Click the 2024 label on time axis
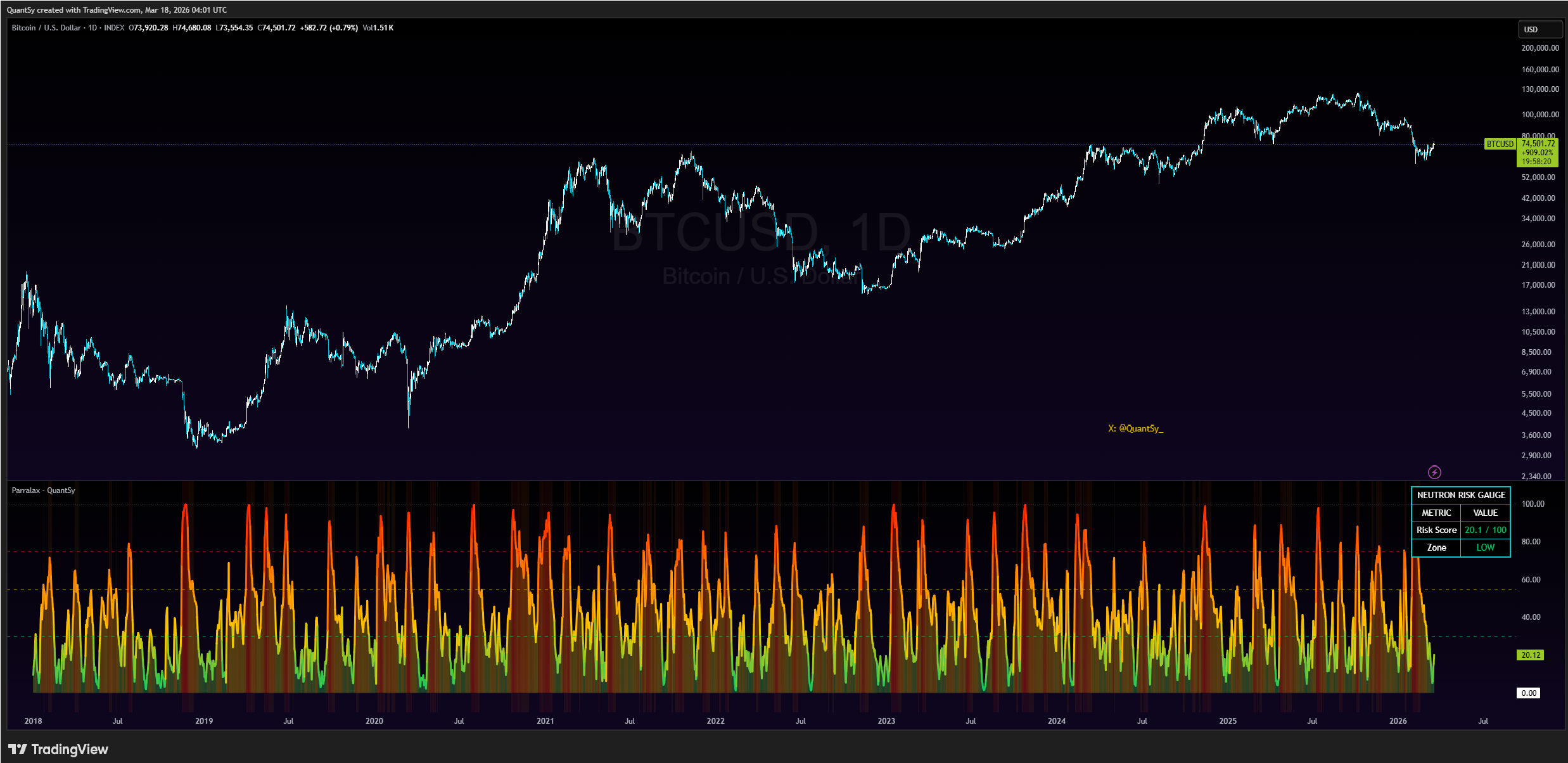 click(1056, 721)
